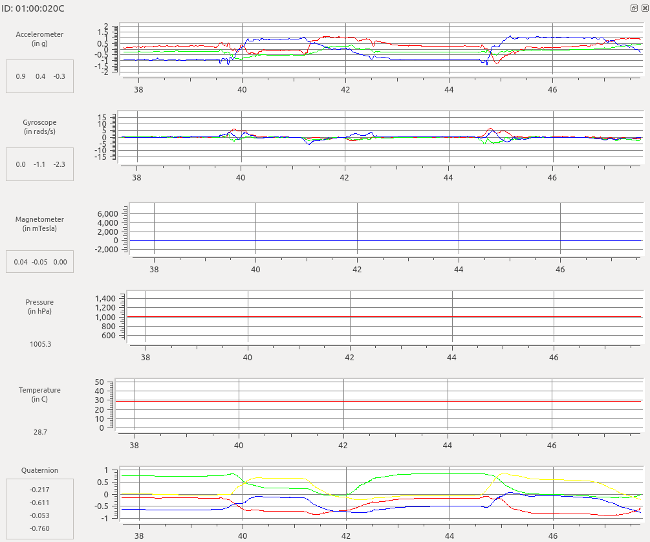Image resolution: width=650 pixels, height=542 pixels.
Task: Click the ID: 01:00:020C title text
Action: click(33, 8)
